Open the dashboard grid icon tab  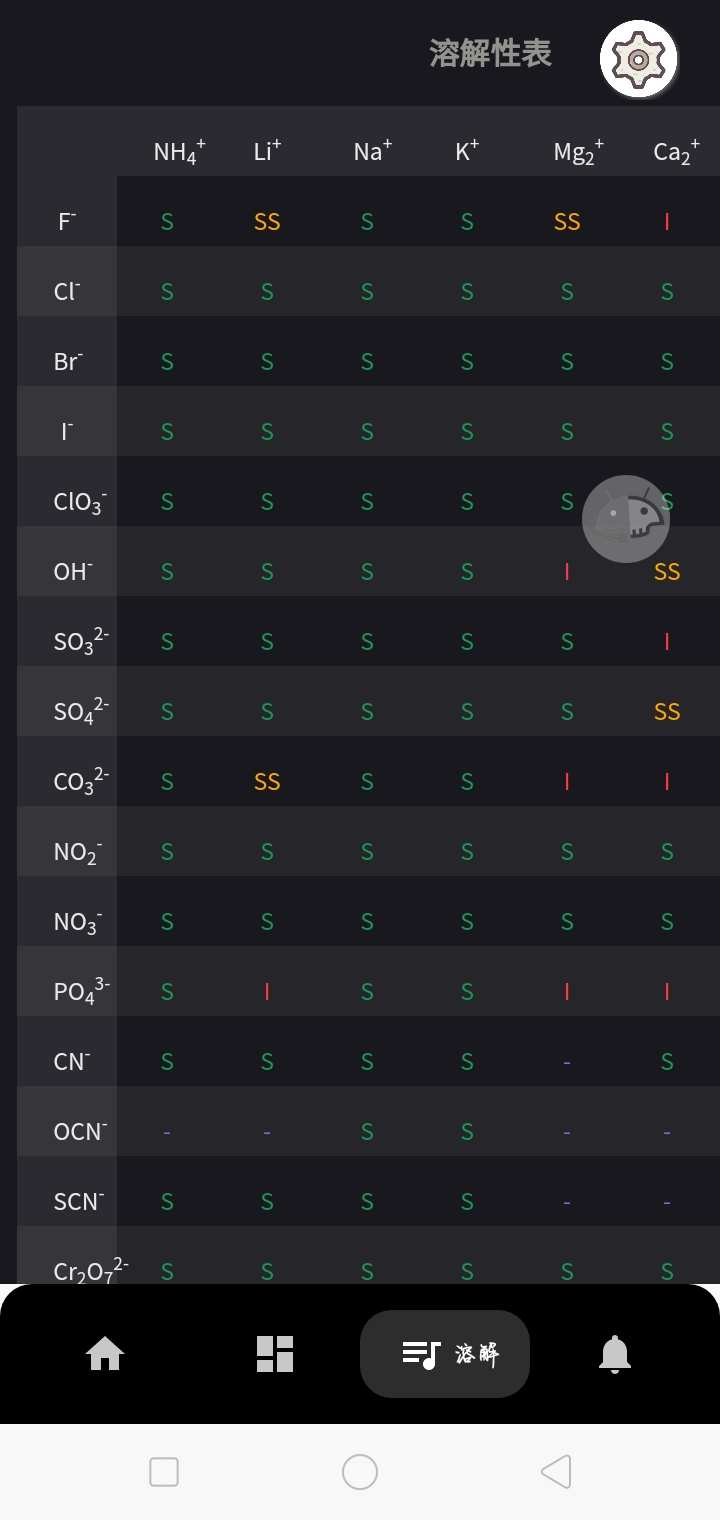pyautogui.click(x=275, y=1354)
